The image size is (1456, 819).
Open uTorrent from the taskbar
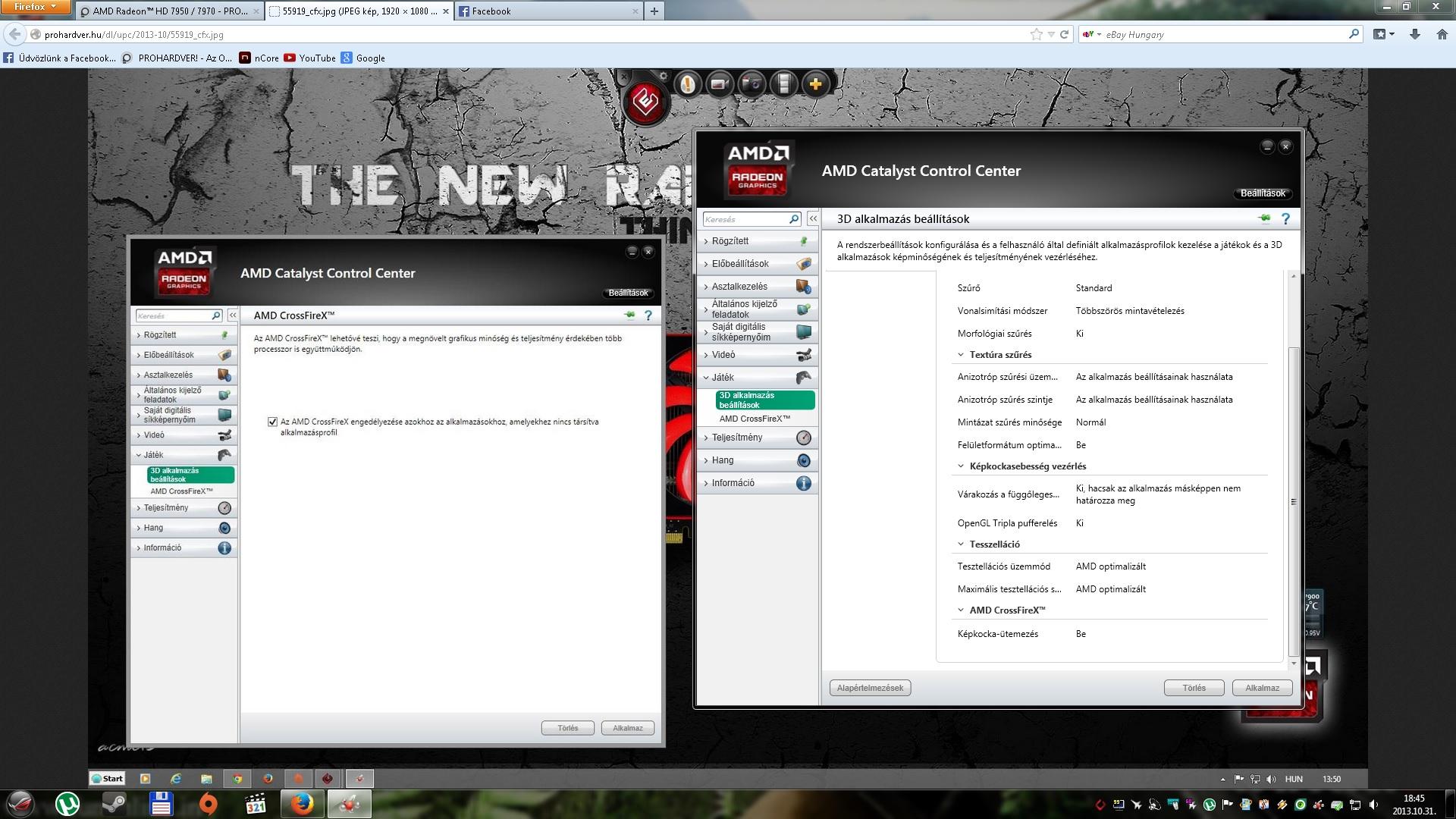point(67,804)
